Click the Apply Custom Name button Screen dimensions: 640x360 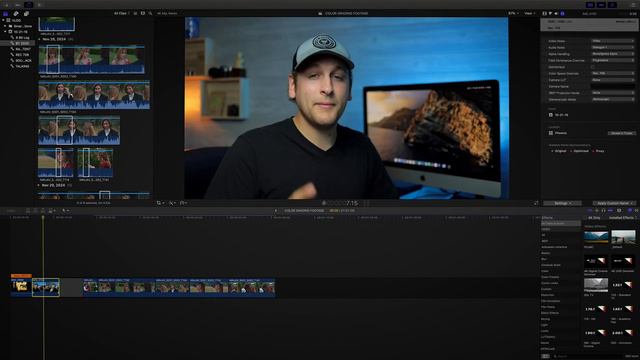(614, 203)
